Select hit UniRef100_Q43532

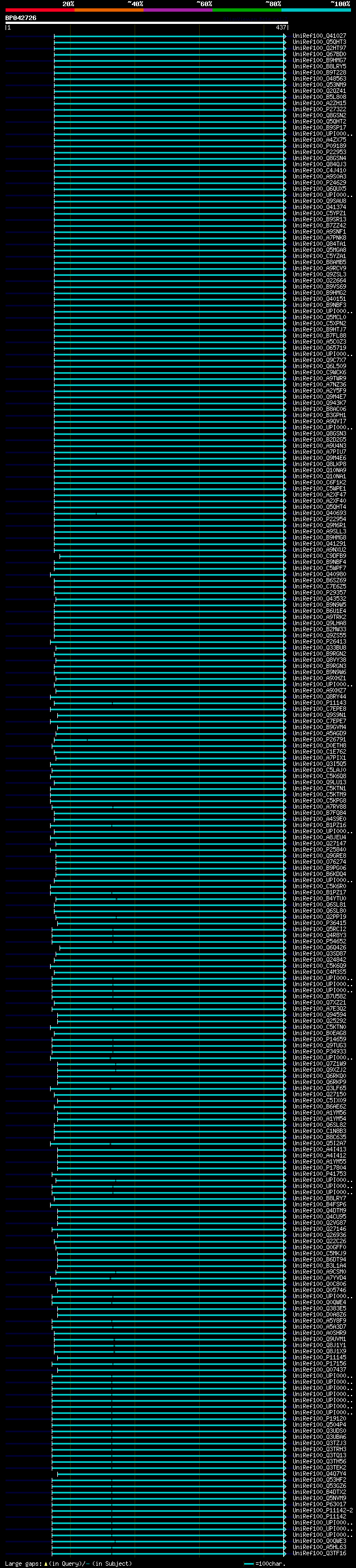[319, 598]
